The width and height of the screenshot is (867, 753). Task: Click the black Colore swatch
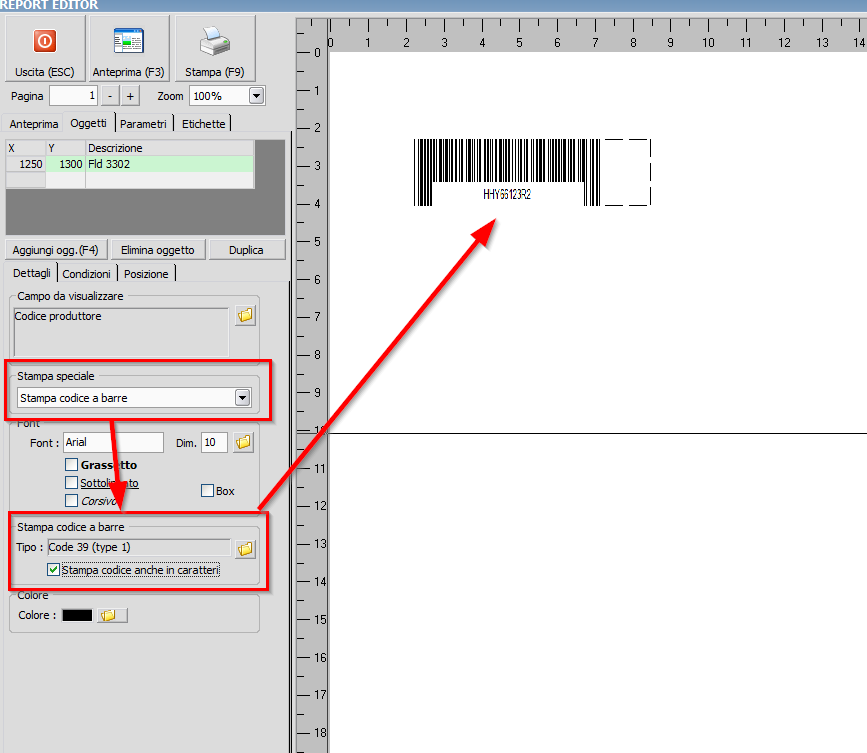tap(77, 615)
